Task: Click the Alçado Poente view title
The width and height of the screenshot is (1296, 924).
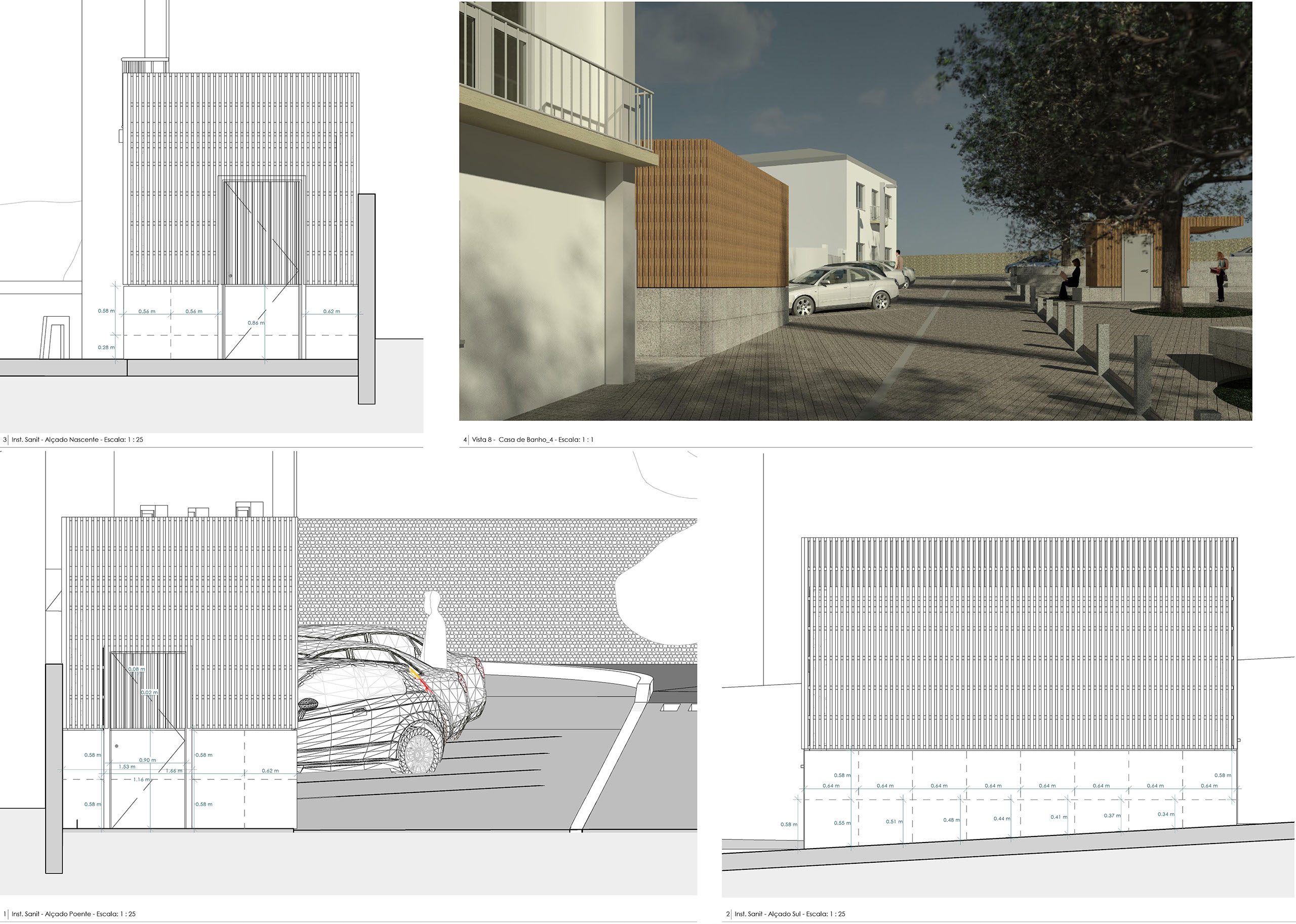Action: 73,914
